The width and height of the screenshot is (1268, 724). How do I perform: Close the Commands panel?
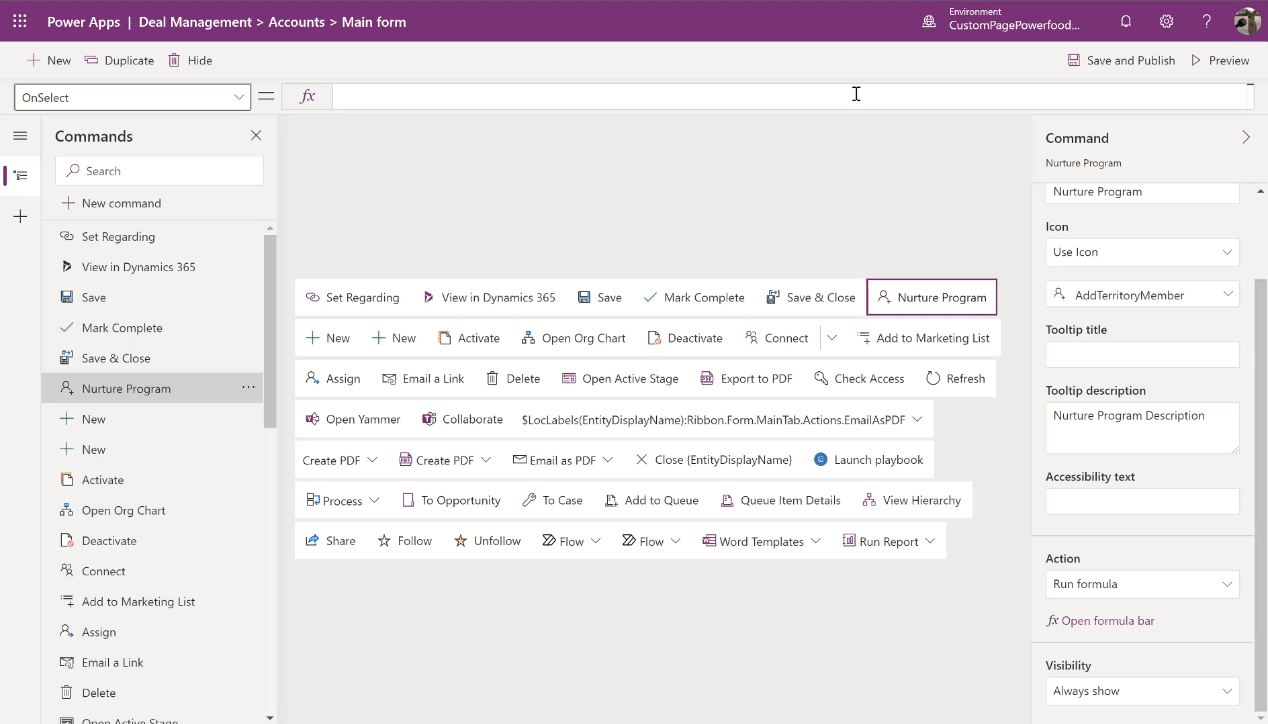tap(256, 136)
